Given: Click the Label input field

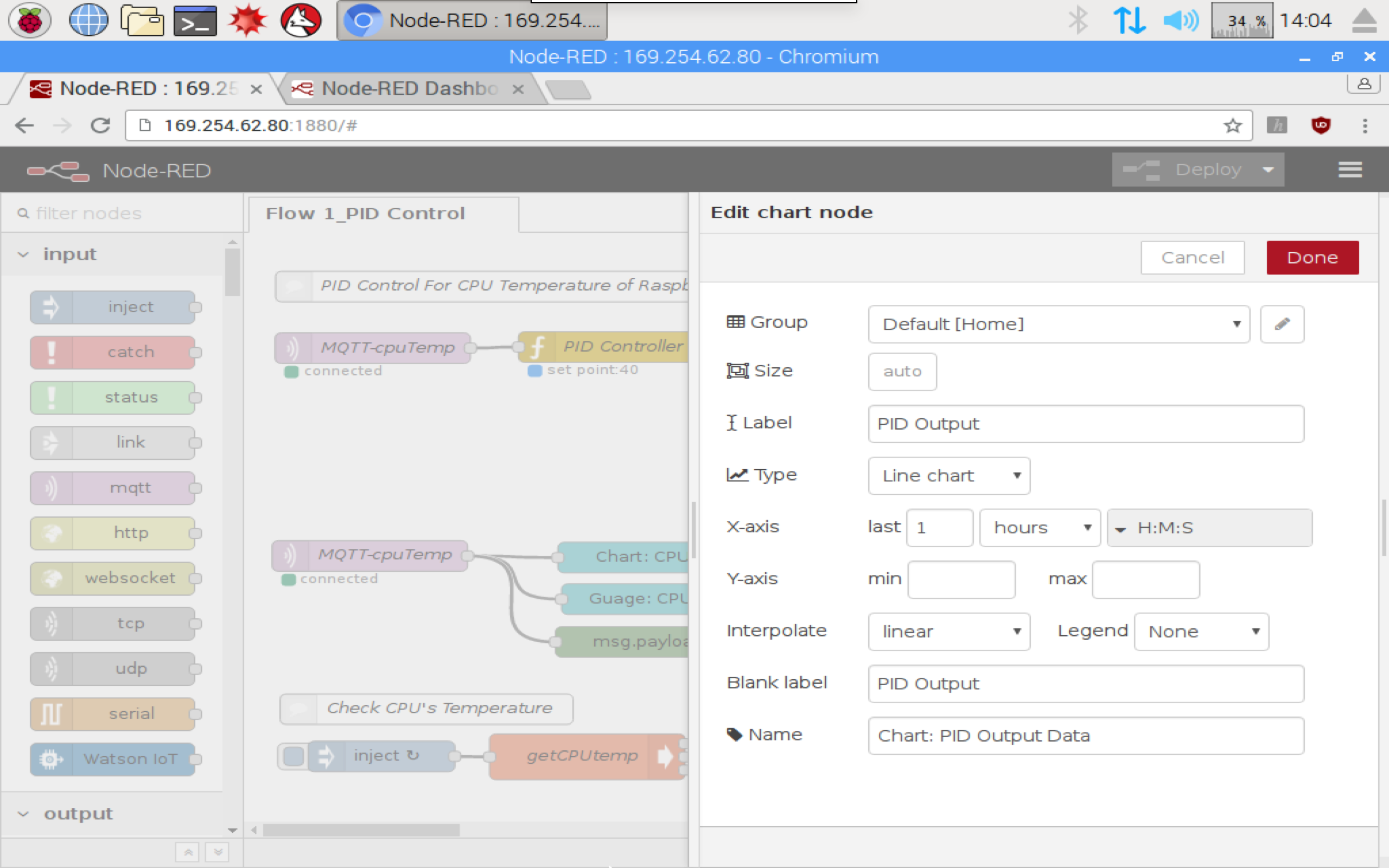Looking at the screenshot, I should (1085, 423).
